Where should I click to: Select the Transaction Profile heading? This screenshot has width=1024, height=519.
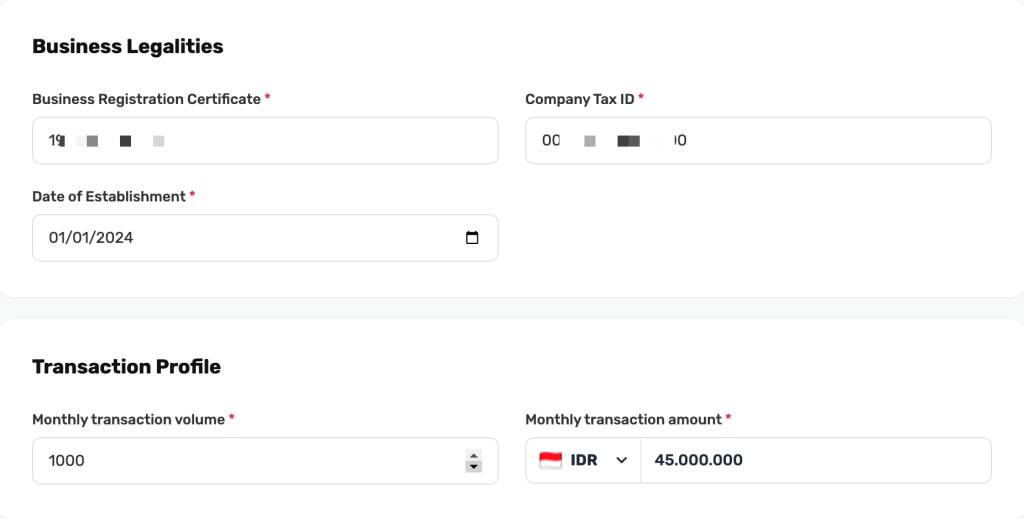point(127,366)
